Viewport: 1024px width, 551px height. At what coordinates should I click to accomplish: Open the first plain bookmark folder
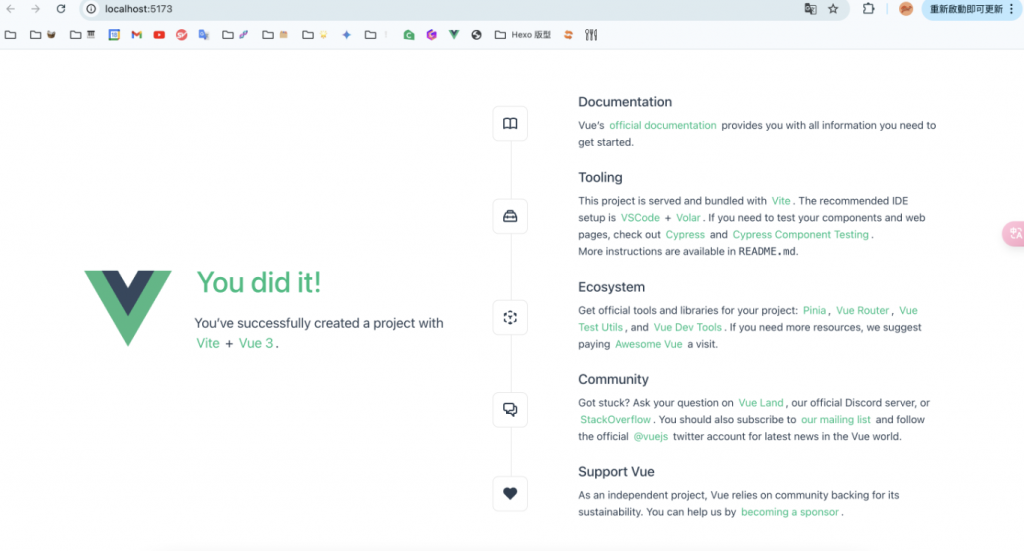[10, 35]
